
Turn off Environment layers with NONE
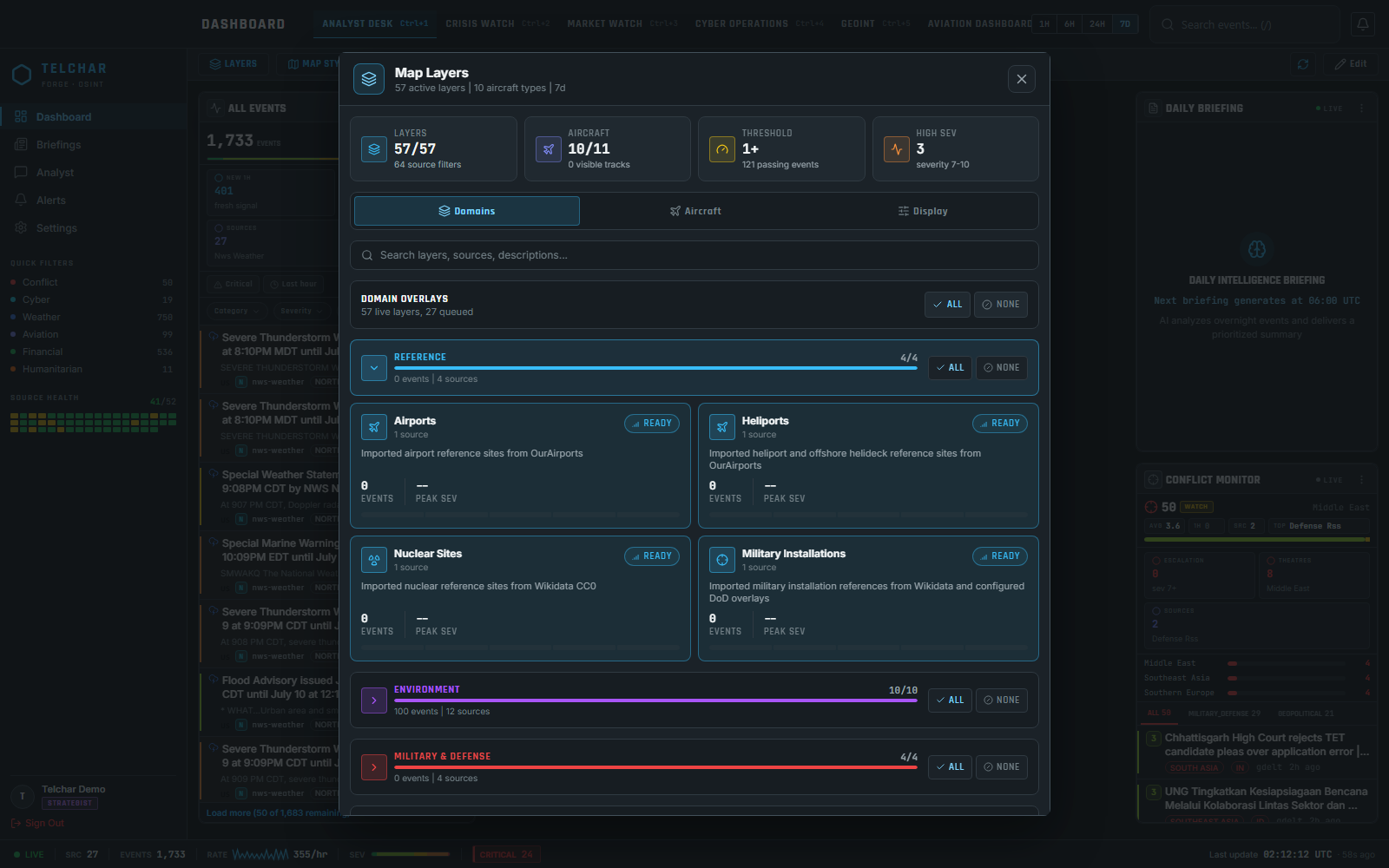click(1002, 700)
